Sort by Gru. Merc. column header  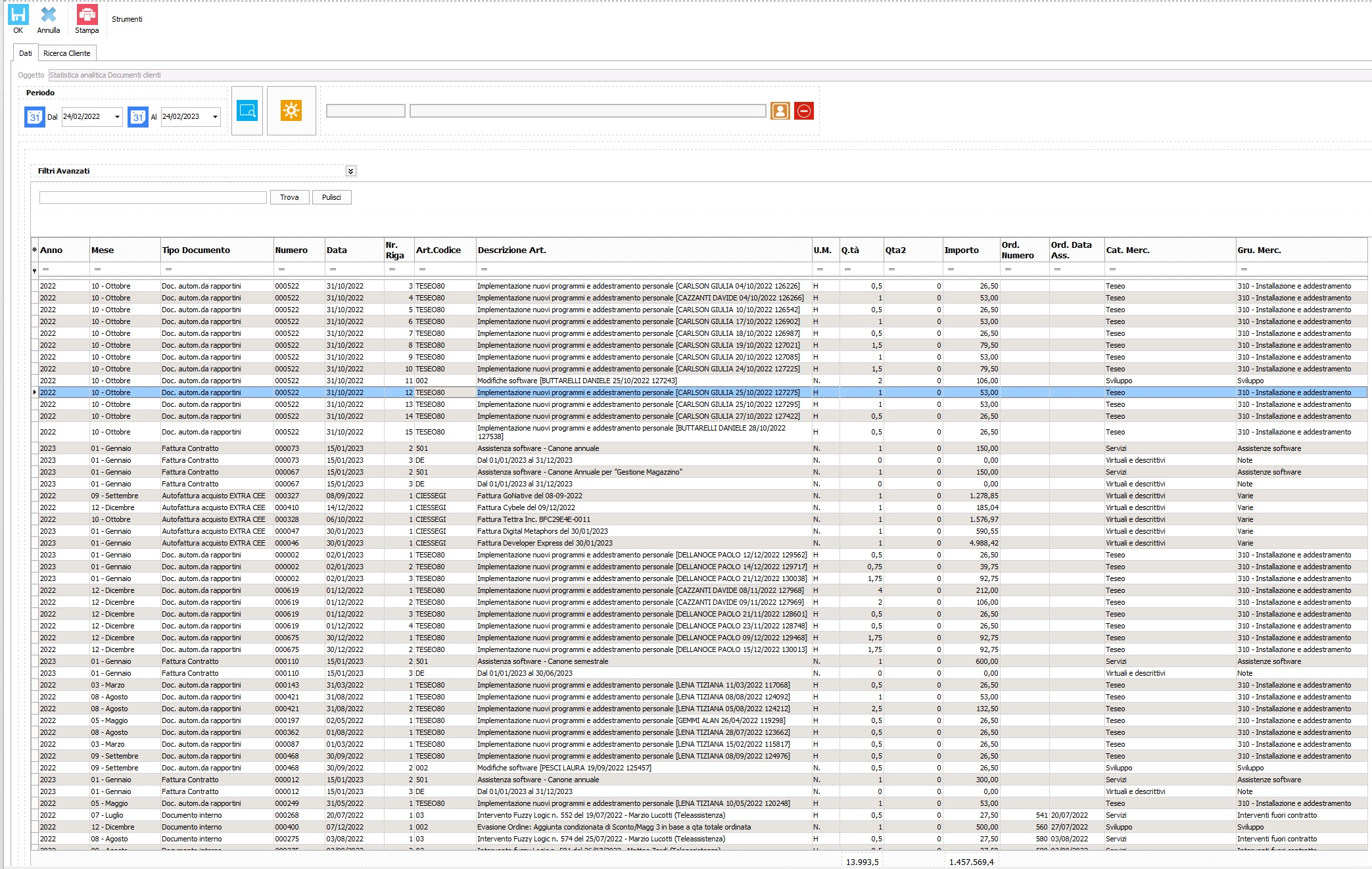pos(1302,250)
